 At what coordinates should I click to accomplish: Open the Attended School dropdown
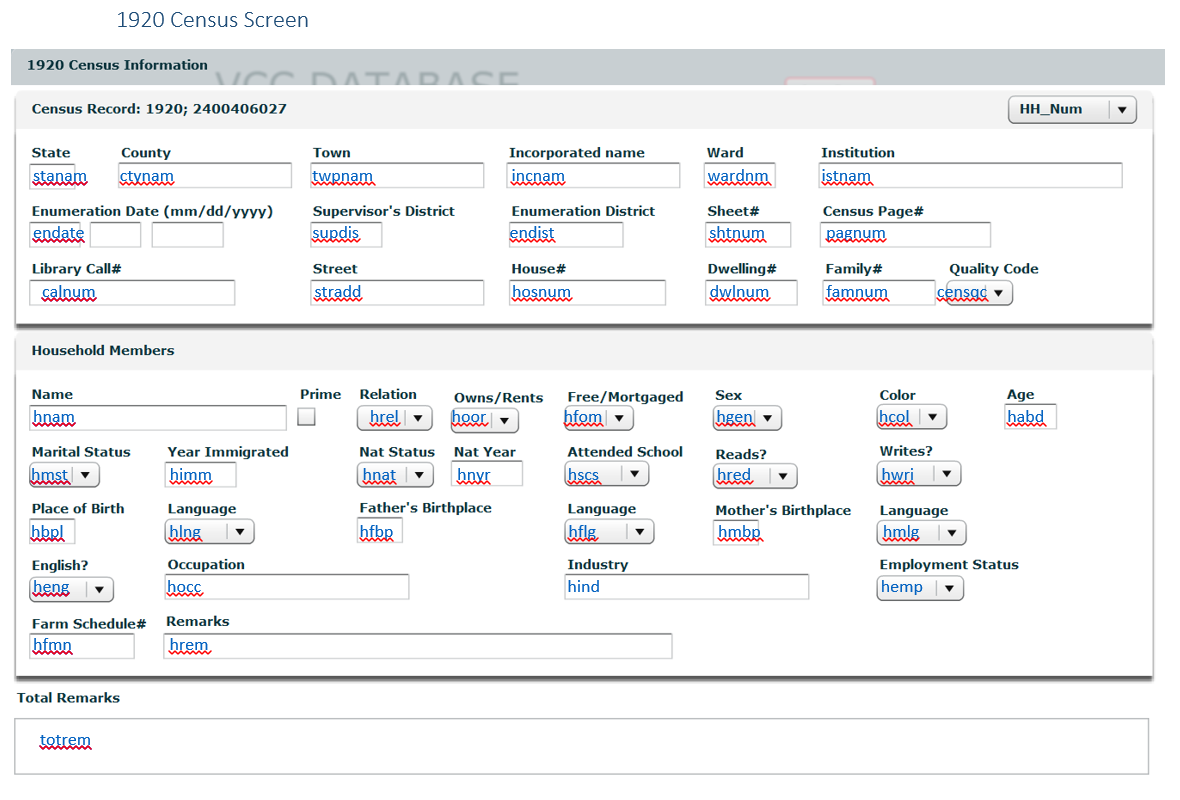point(606,475)
